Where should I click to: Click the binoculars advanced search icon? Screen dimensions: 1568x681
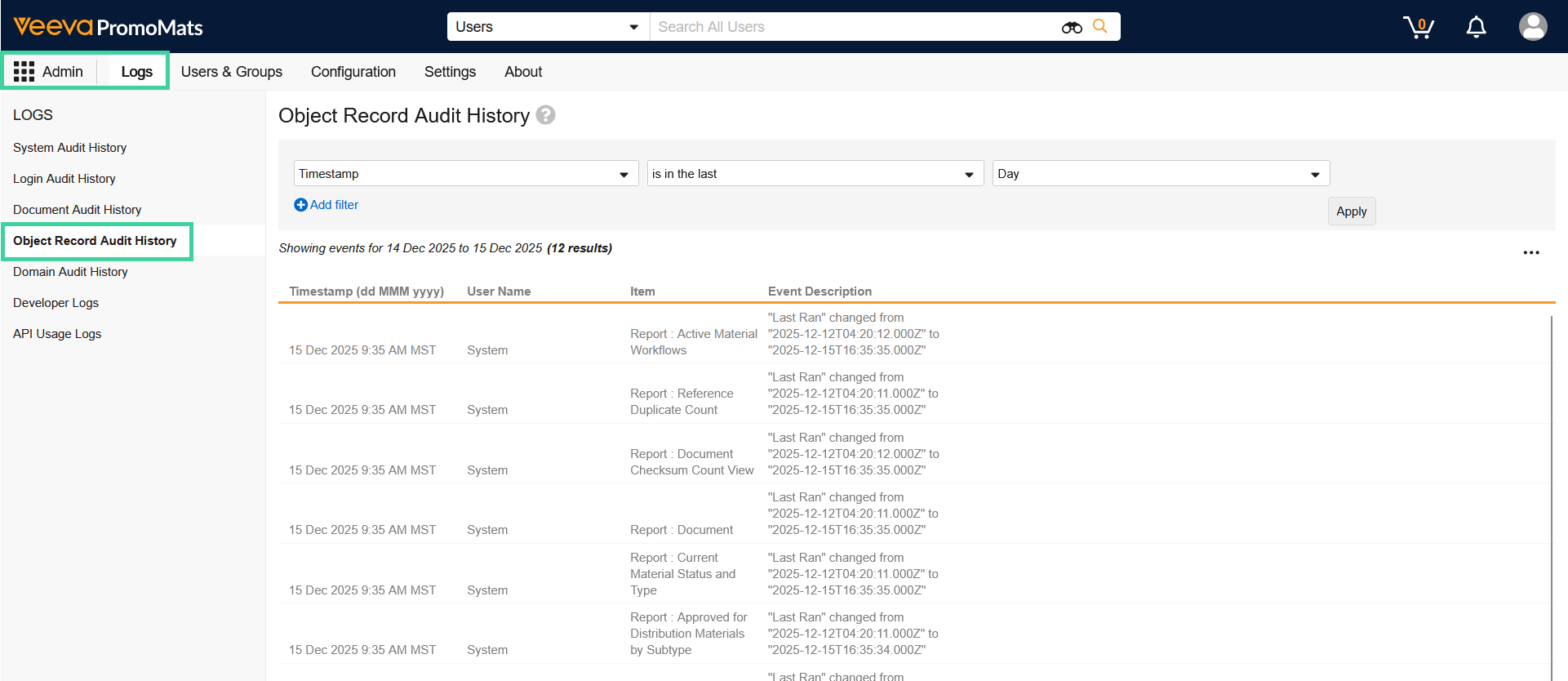pos(1072,27)
